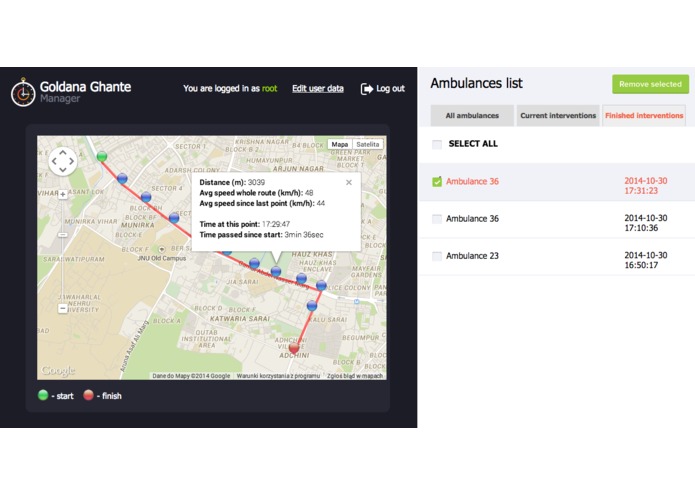Screen dimensions: 695x494
Task: Click the green start marker on map
Action: point(102,156)
